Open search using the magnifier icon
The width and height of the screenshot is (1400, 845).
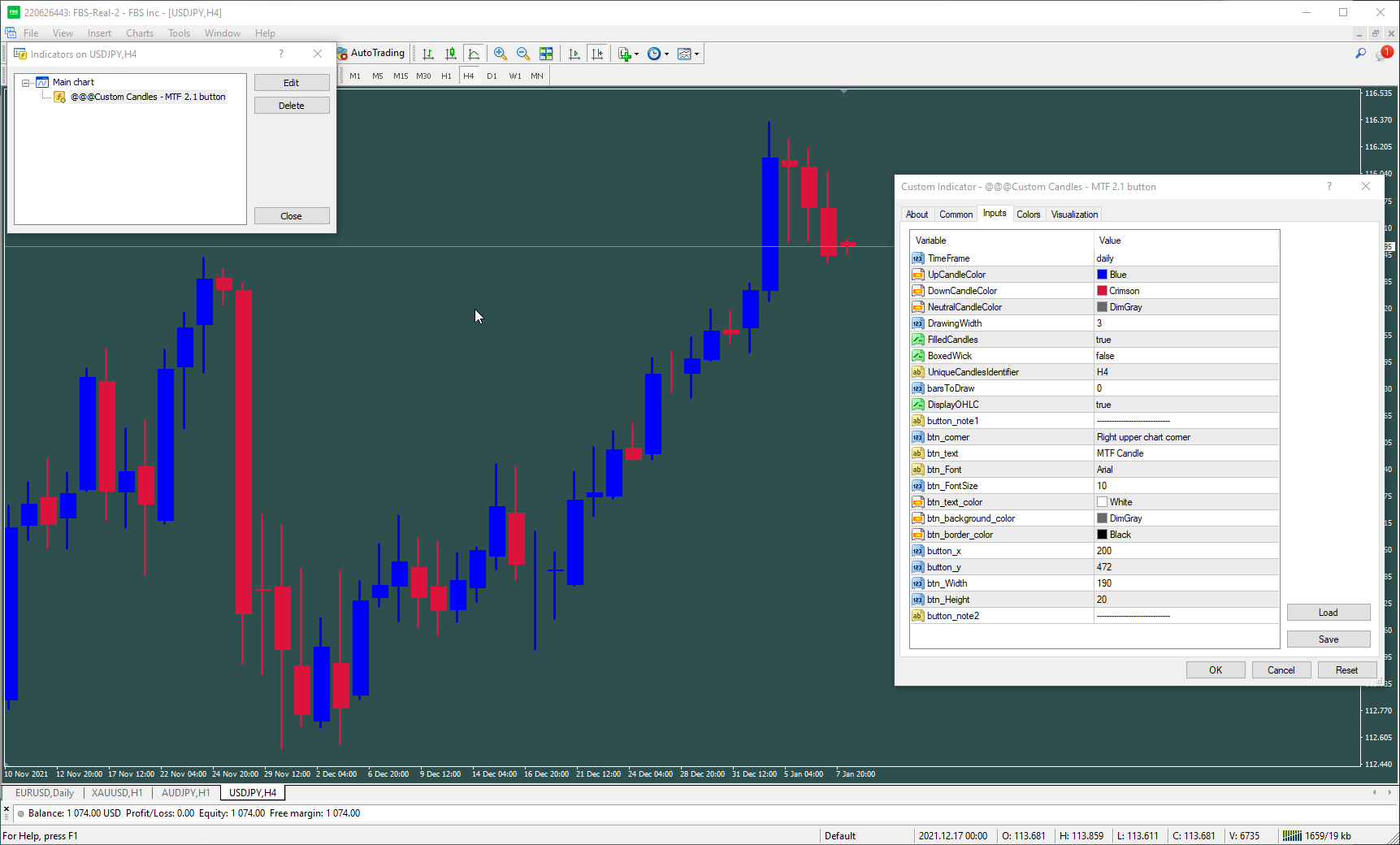(x=1360, y=54)
